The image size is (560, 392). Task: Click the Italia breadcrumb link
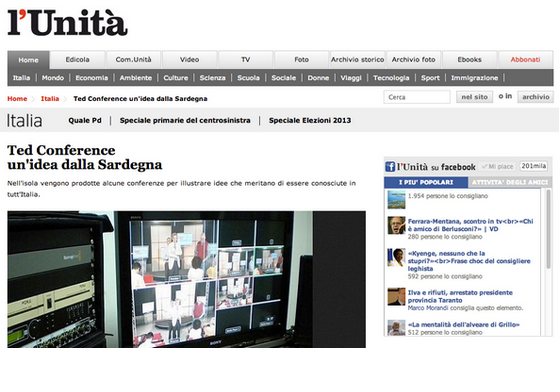[50, 99]
